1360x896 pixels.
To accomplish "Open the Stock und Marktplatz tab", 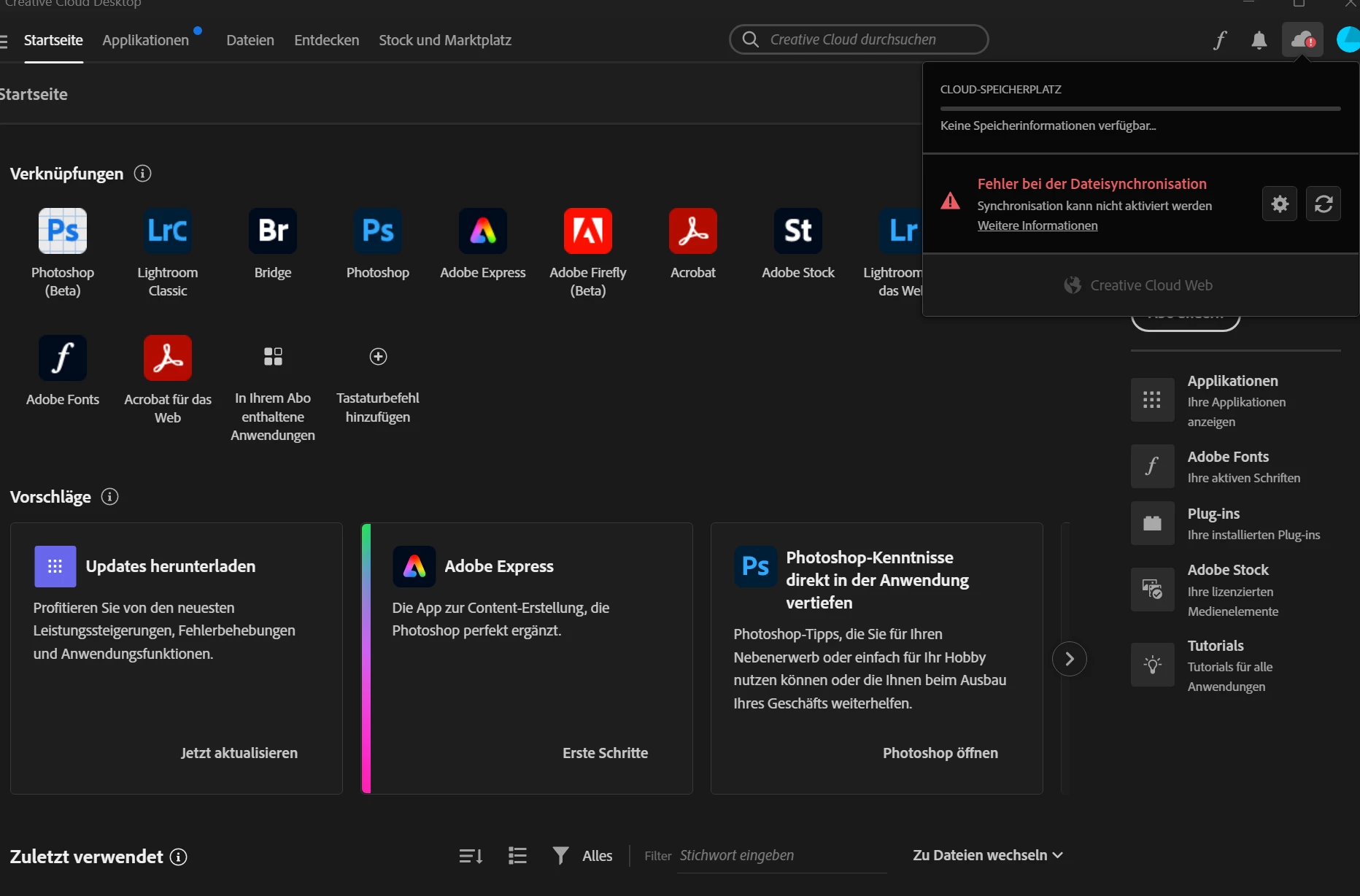I will 445,40.
